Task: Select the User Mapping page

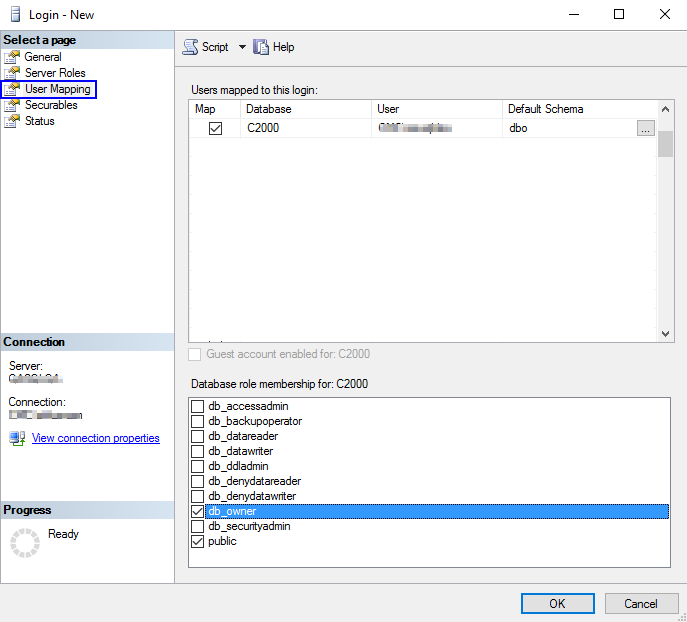Action: (x=57, y=89)
